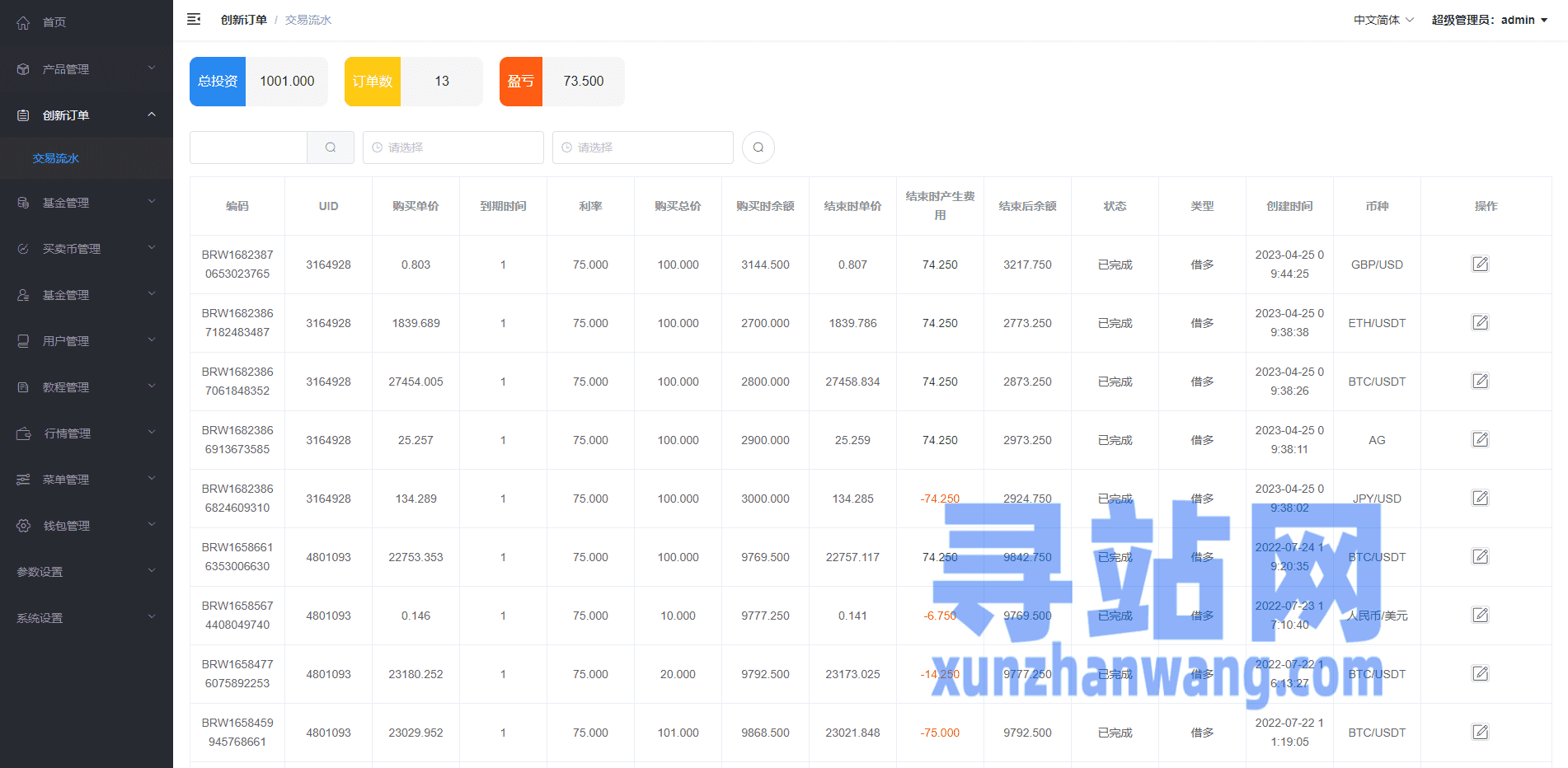The width and height of the screenshot is (1568, 768).
Task: Open 用户管理 in the sidebar
Action: pos(86,341)
